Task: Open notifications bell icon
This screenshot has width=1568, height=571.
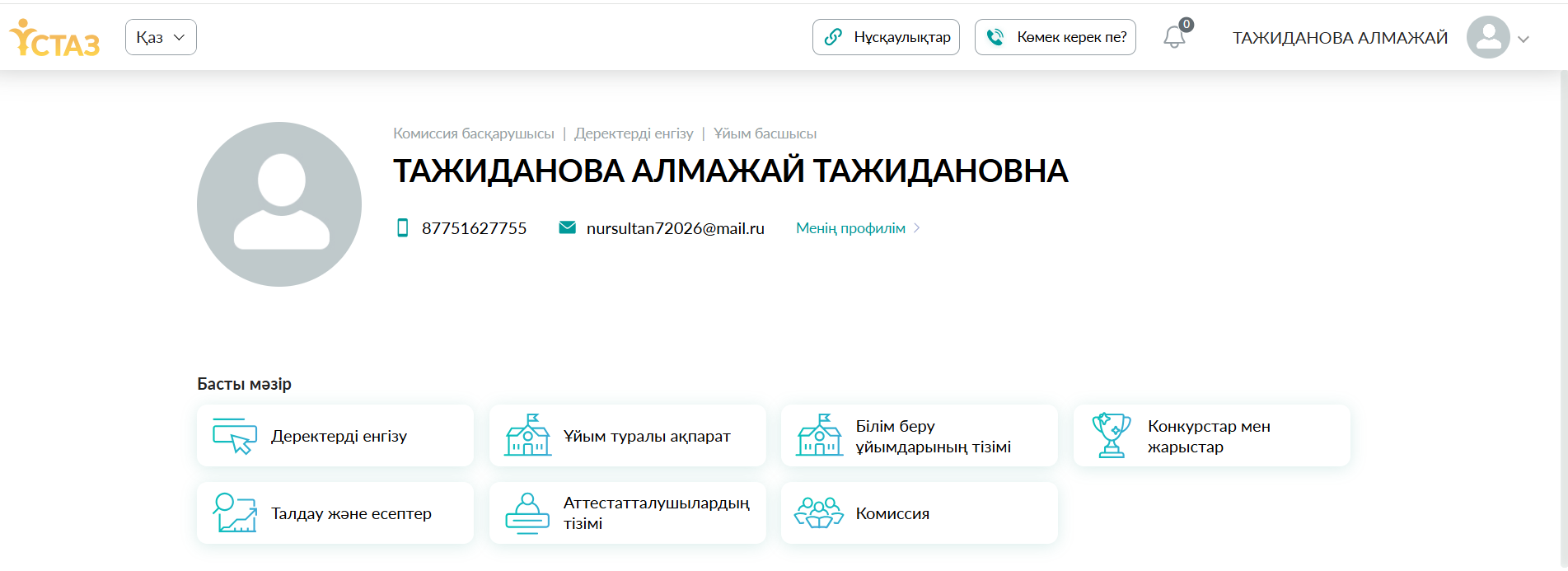Action: [x=1174, y=37]
